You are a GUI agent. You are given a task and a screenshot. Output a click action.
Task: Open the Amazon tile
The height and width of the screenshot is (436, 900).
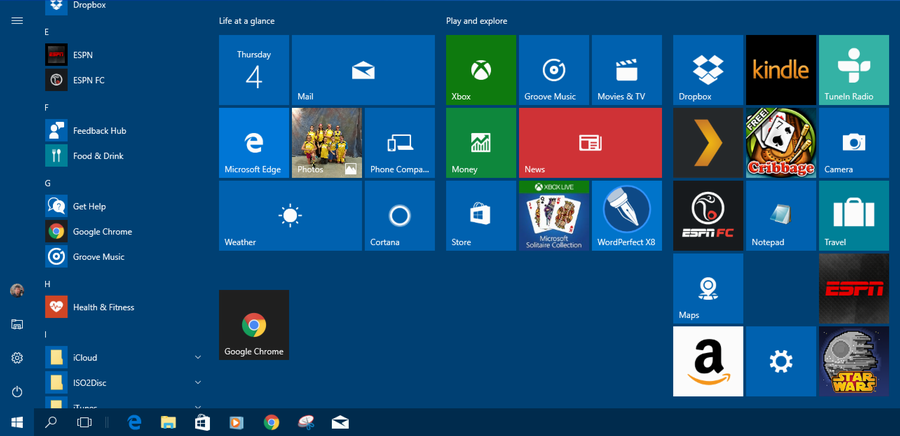tap(708, 361)
